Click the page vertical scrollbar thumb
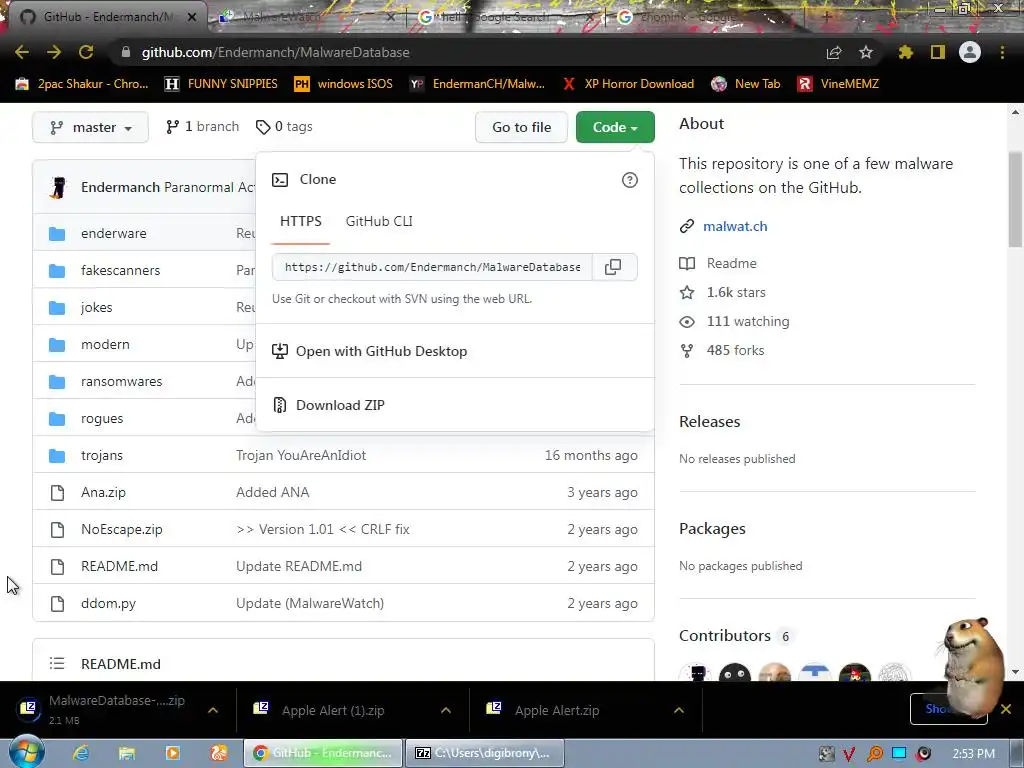The image size is (1024, 768). click(1015, 199)
